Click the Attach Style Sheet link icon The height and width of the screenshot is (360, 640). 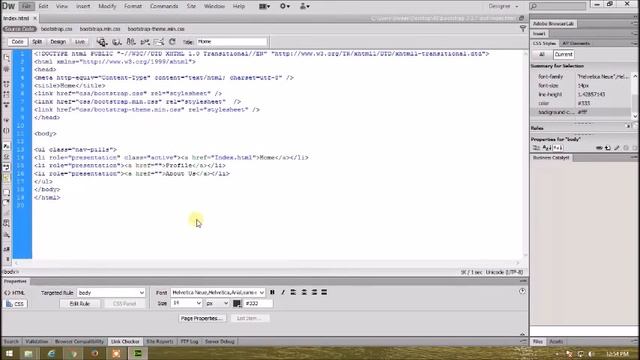[599, 148]
